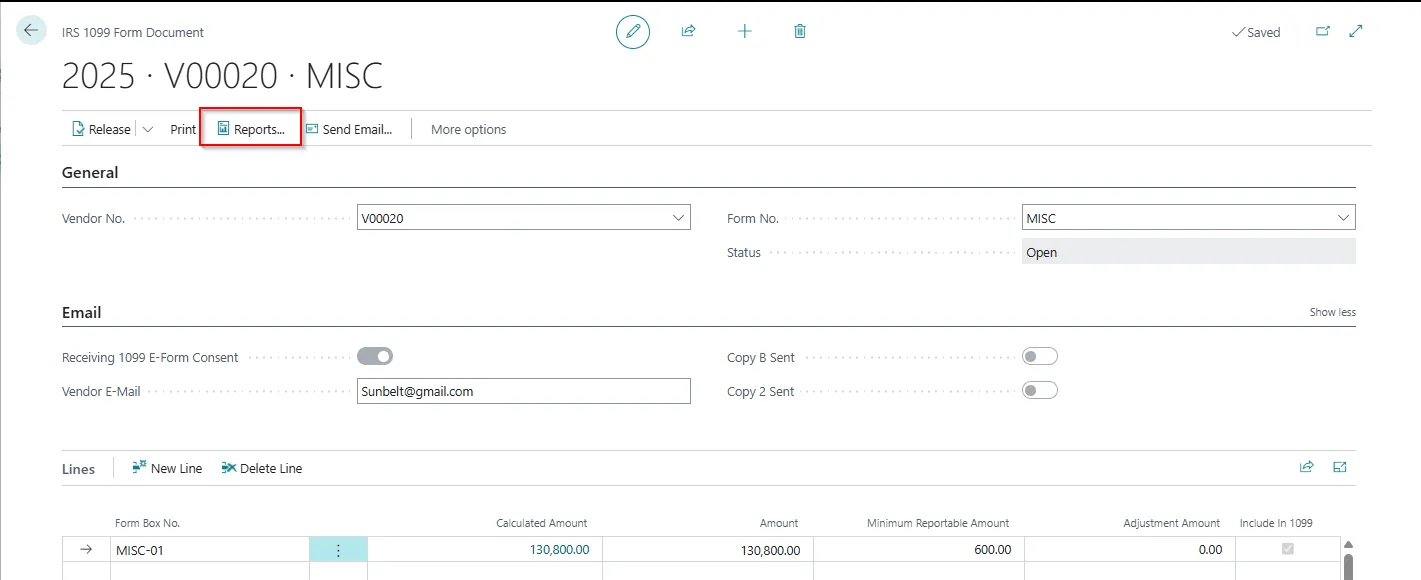The image size is (1421, 580).
Task: Click Send Email... button
Action: tap(348, 129)
